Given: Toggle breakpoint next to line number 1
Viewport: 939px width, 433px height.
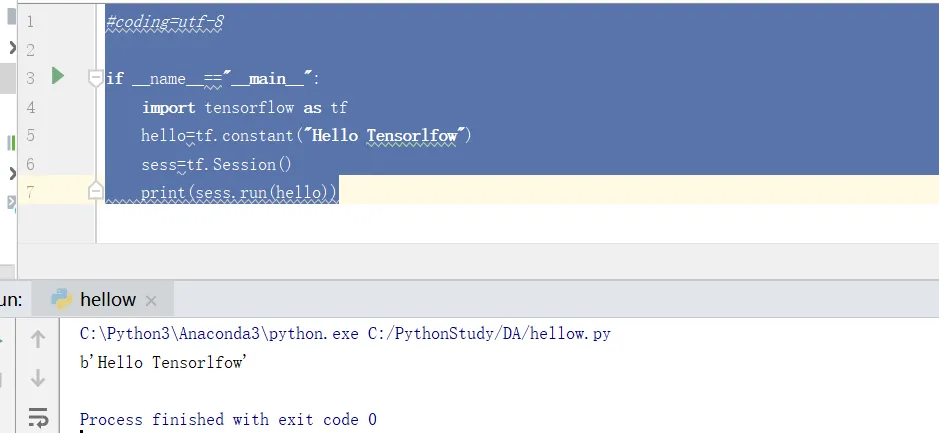Looking at the screenshot, I should 60,22.
